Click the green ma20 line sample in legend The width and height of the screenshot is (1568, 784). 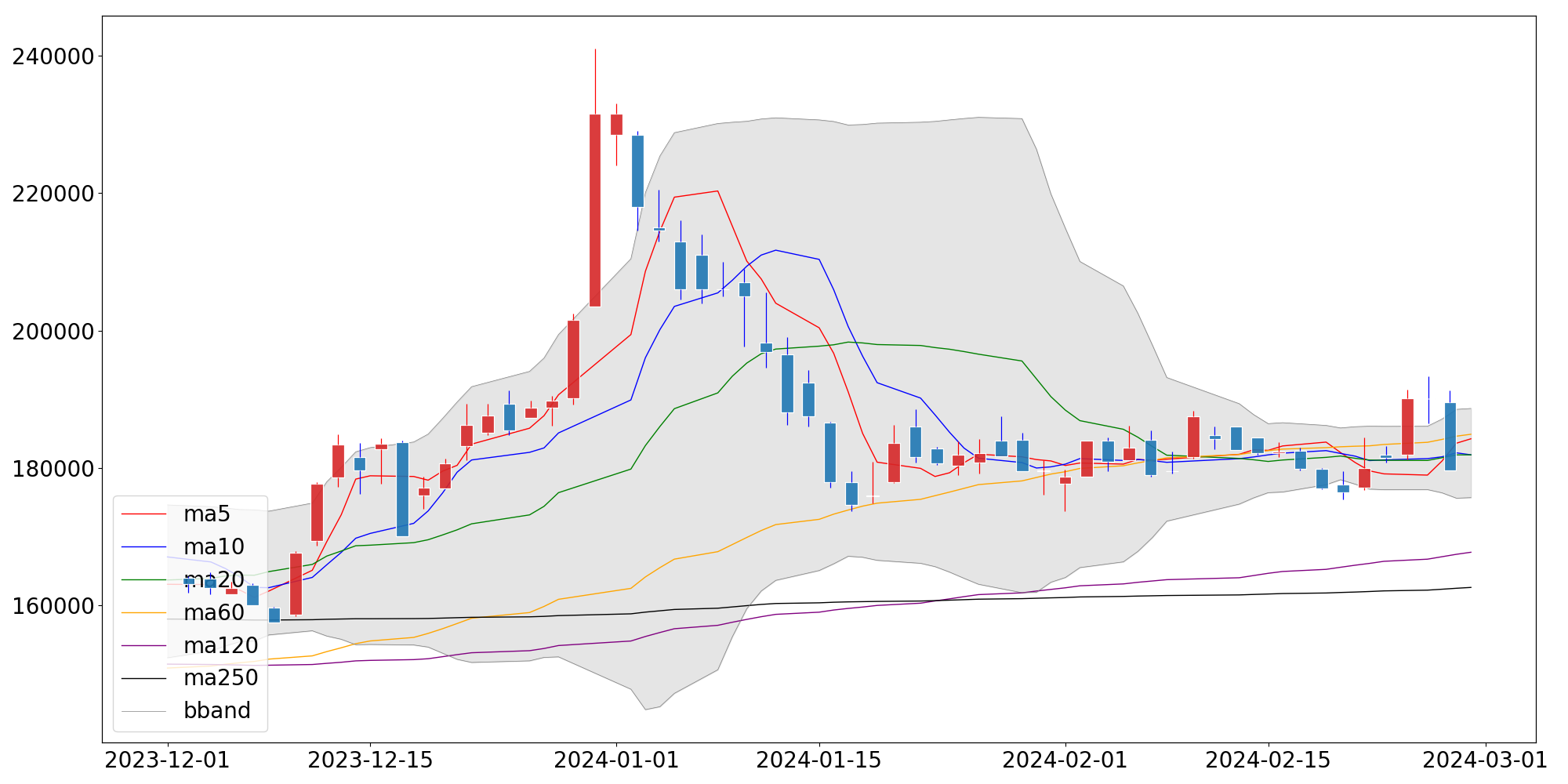[x=144, y=580]
